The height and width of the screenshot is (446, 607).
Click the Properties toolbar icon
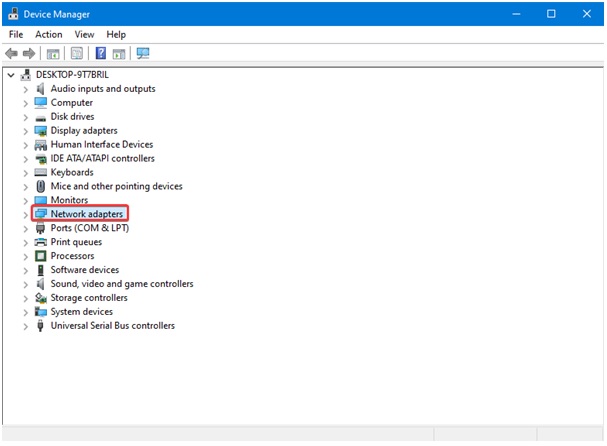[76, 53]
